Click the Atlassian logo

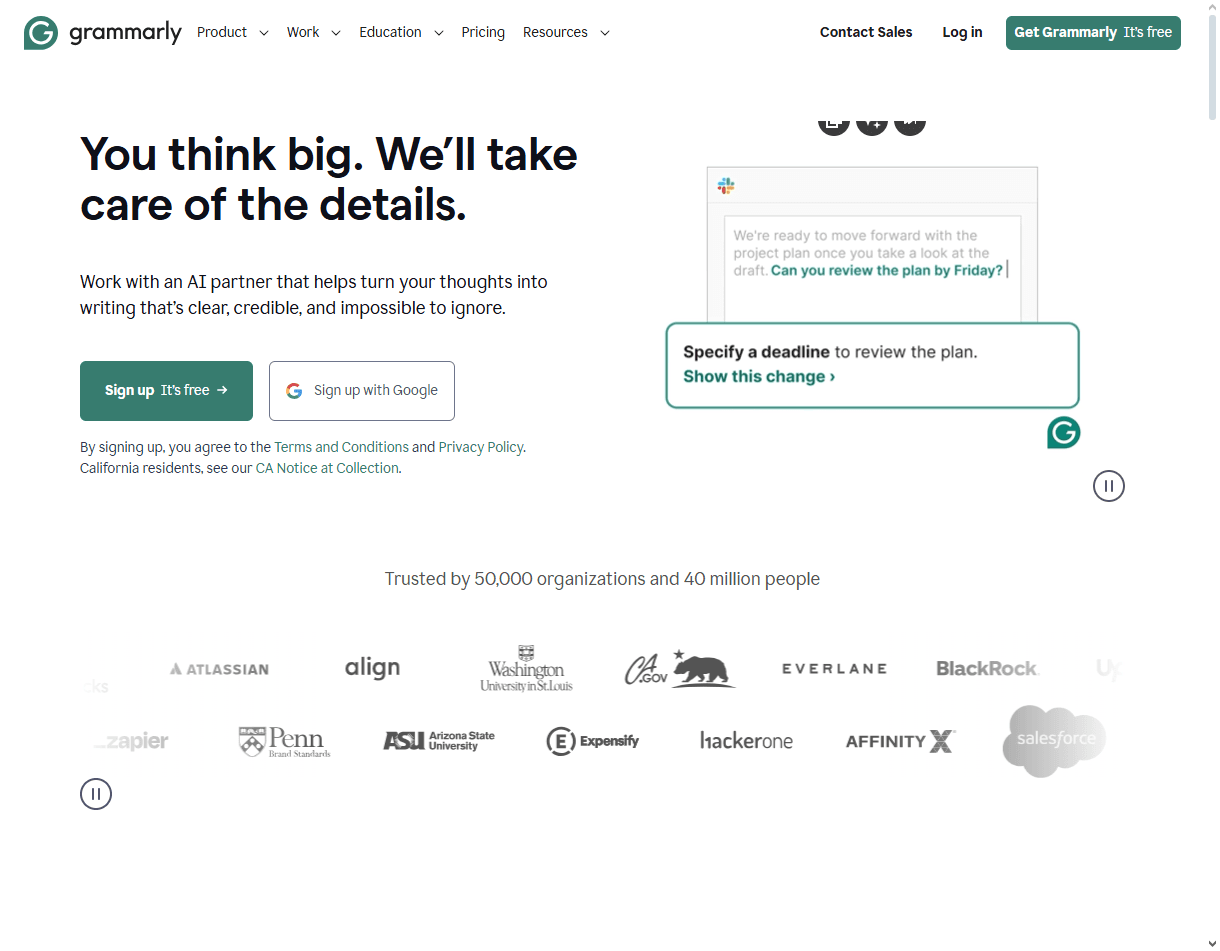tap(219, 669)
